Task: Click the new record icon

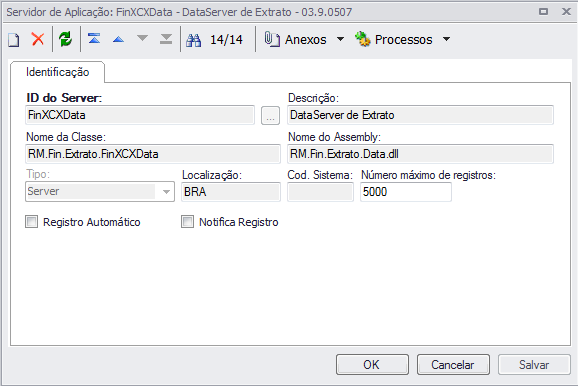Action: click(14, 39)
